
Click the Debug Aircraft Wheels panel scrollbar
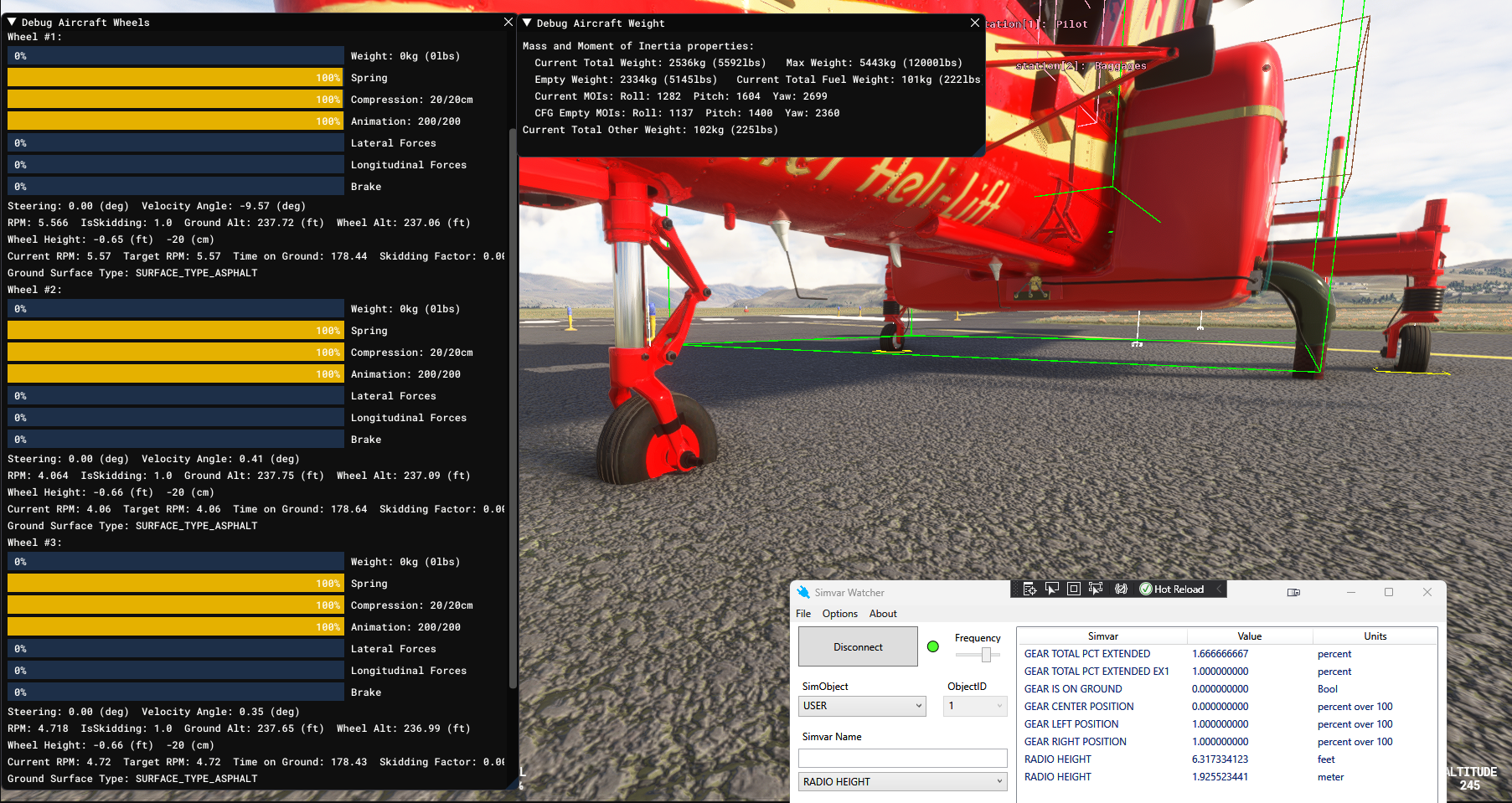[x=513, y=409]
